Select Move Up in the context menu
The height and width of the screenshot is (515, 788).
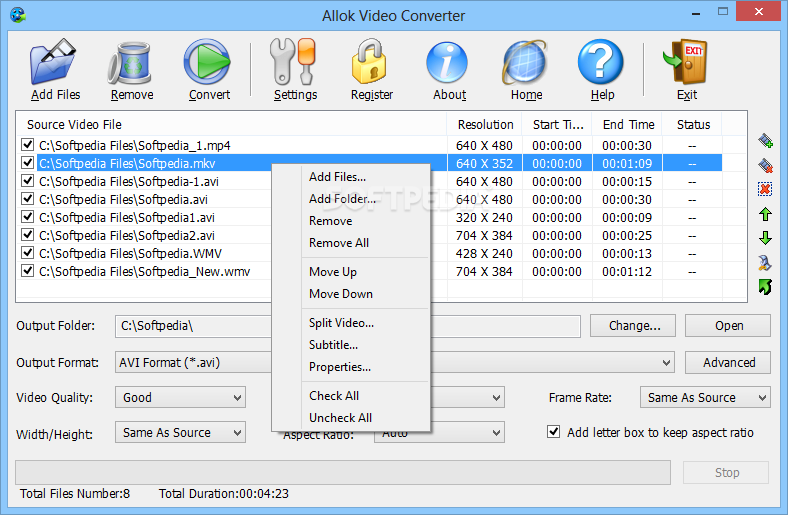coord(333,272)
